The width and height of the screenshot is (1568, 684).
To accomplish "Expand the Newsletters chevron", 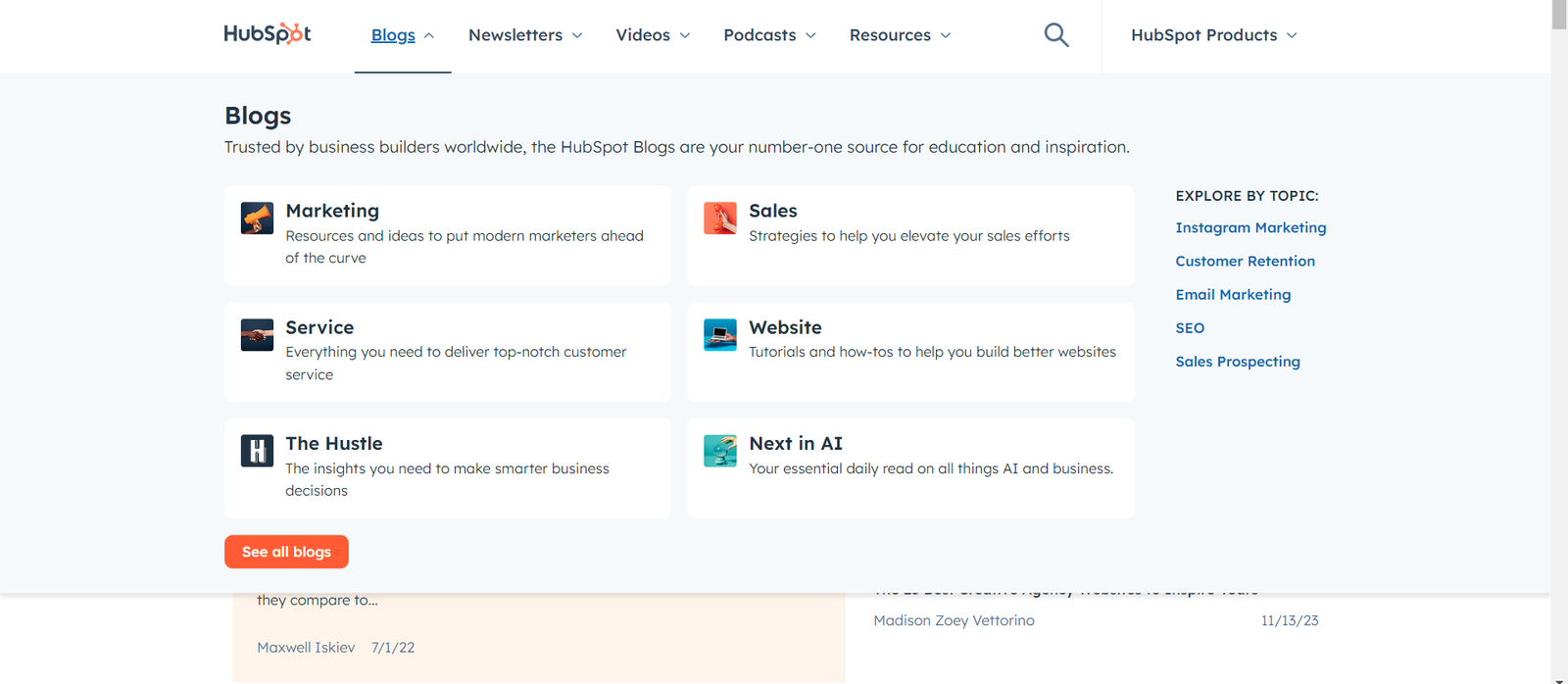I will point(577,35).
